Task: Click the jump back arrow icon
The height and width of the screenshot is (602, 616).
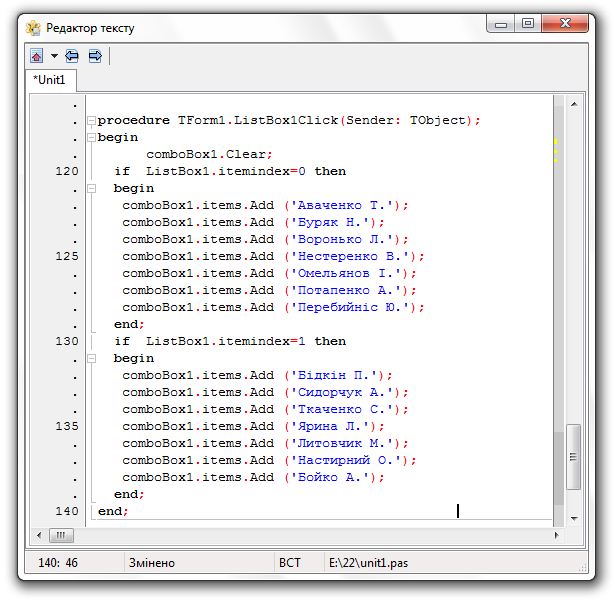Action: point(72,56)
